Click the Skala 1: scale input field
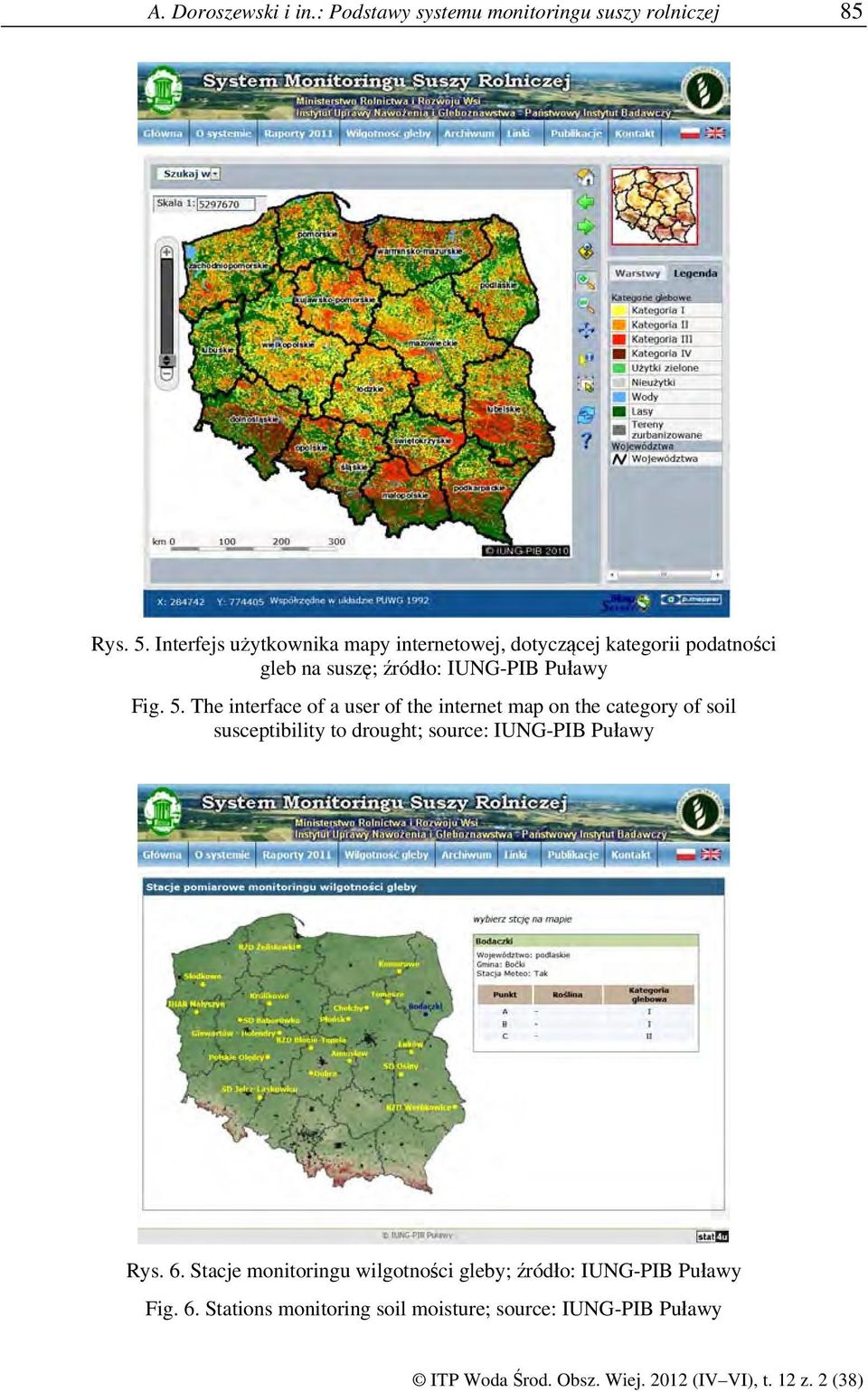The image size is (868, 1392). point(226,204)
